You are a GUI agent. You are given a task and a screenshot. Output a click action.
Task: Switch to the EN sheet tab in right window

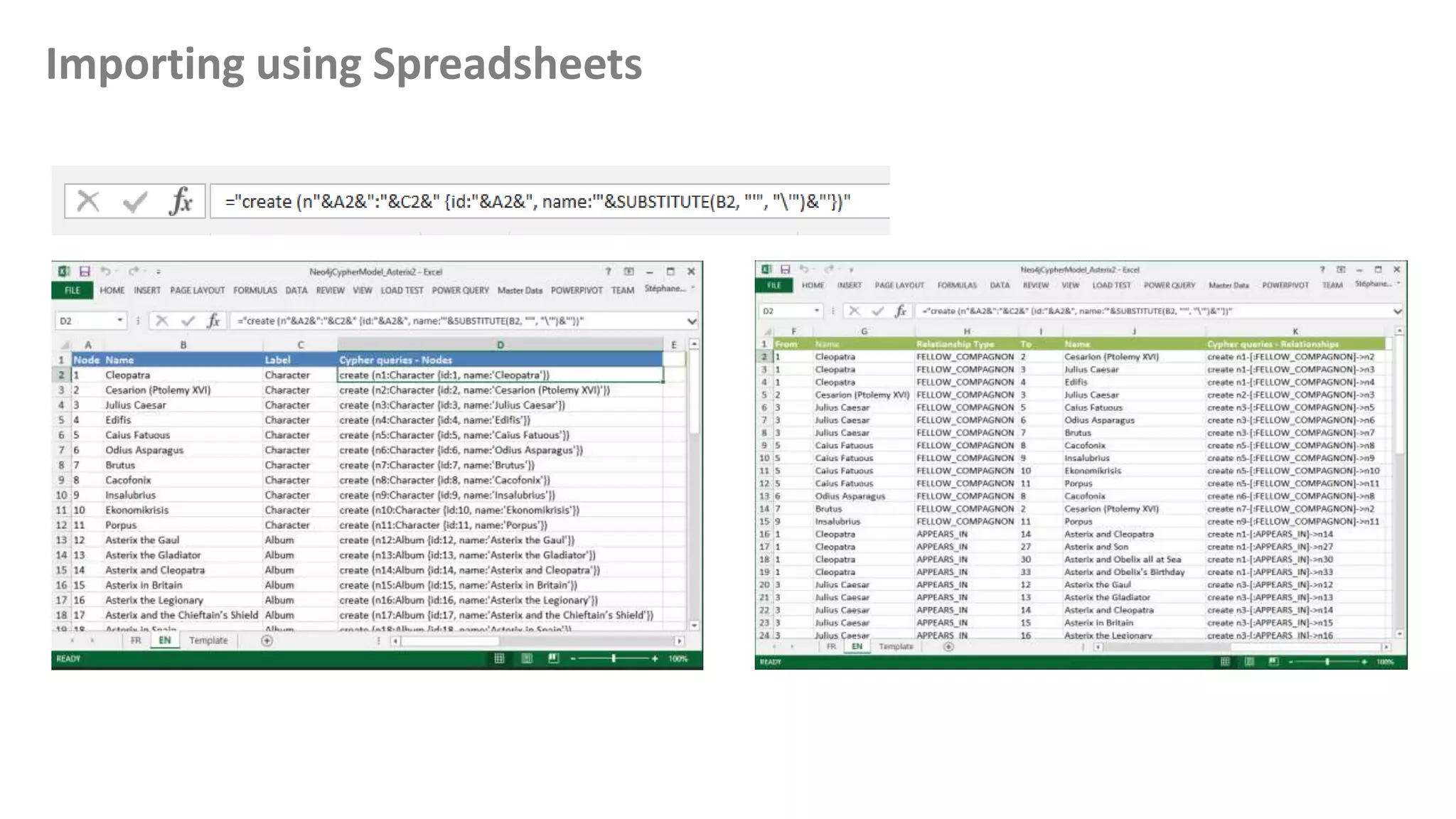(x=857, y=646)
